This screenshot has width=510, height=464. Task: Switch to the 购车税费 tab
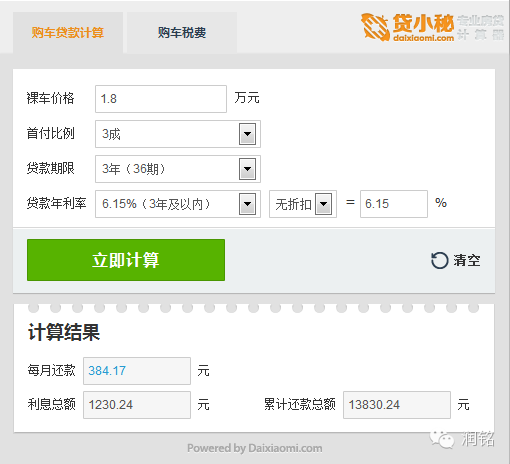tap(182, 33)
